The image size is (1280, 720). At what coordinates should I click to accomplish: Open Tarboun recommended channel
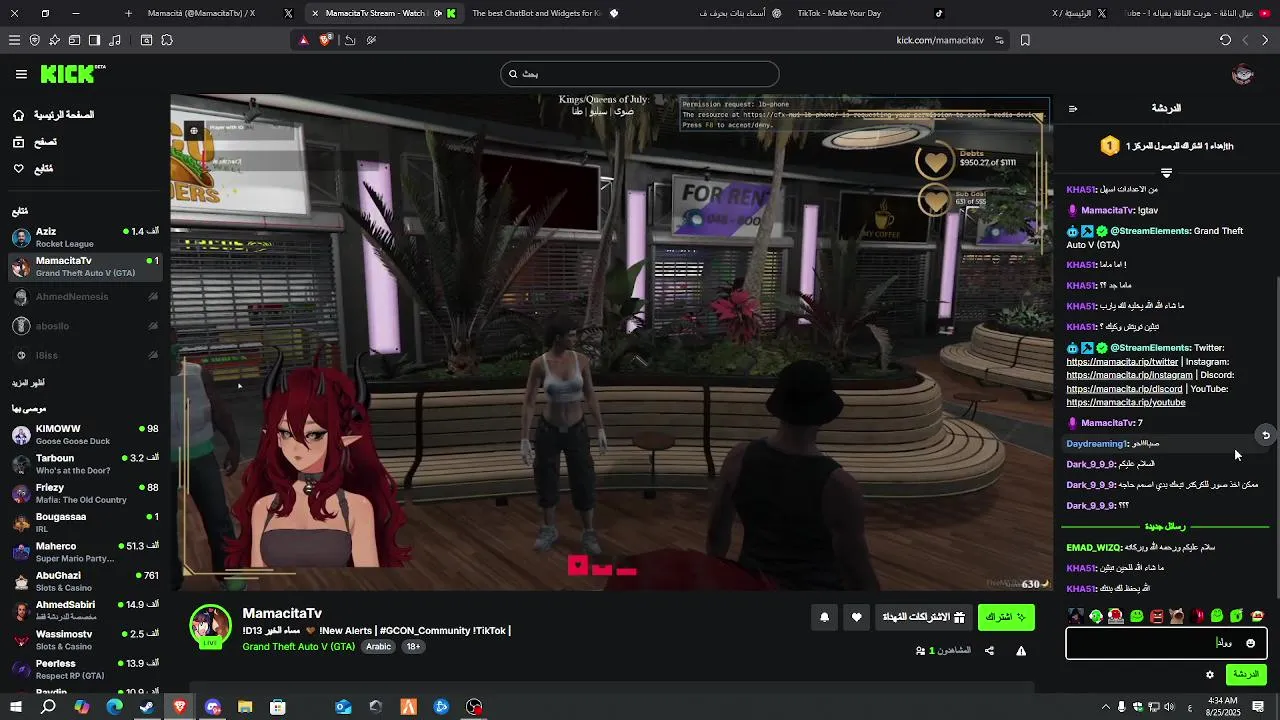85,464
